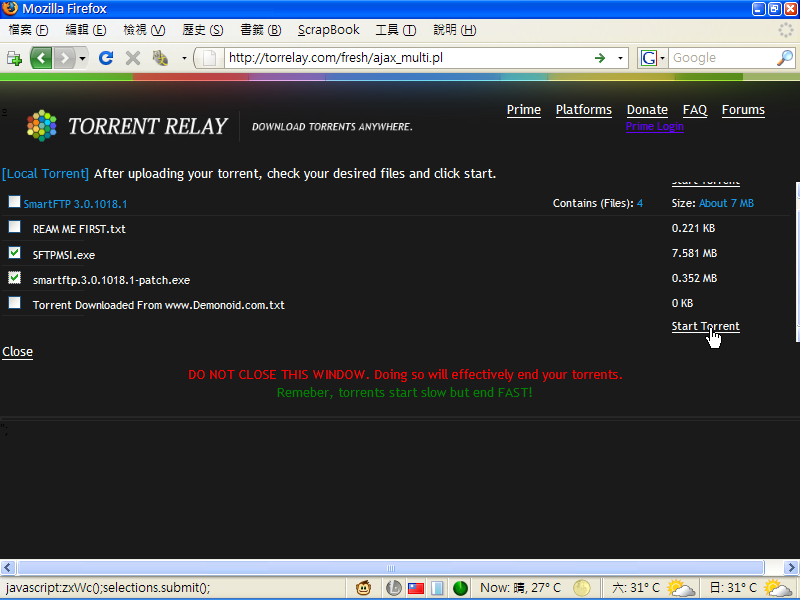Click the 'About 7 MB' size value

click(727, 204)
